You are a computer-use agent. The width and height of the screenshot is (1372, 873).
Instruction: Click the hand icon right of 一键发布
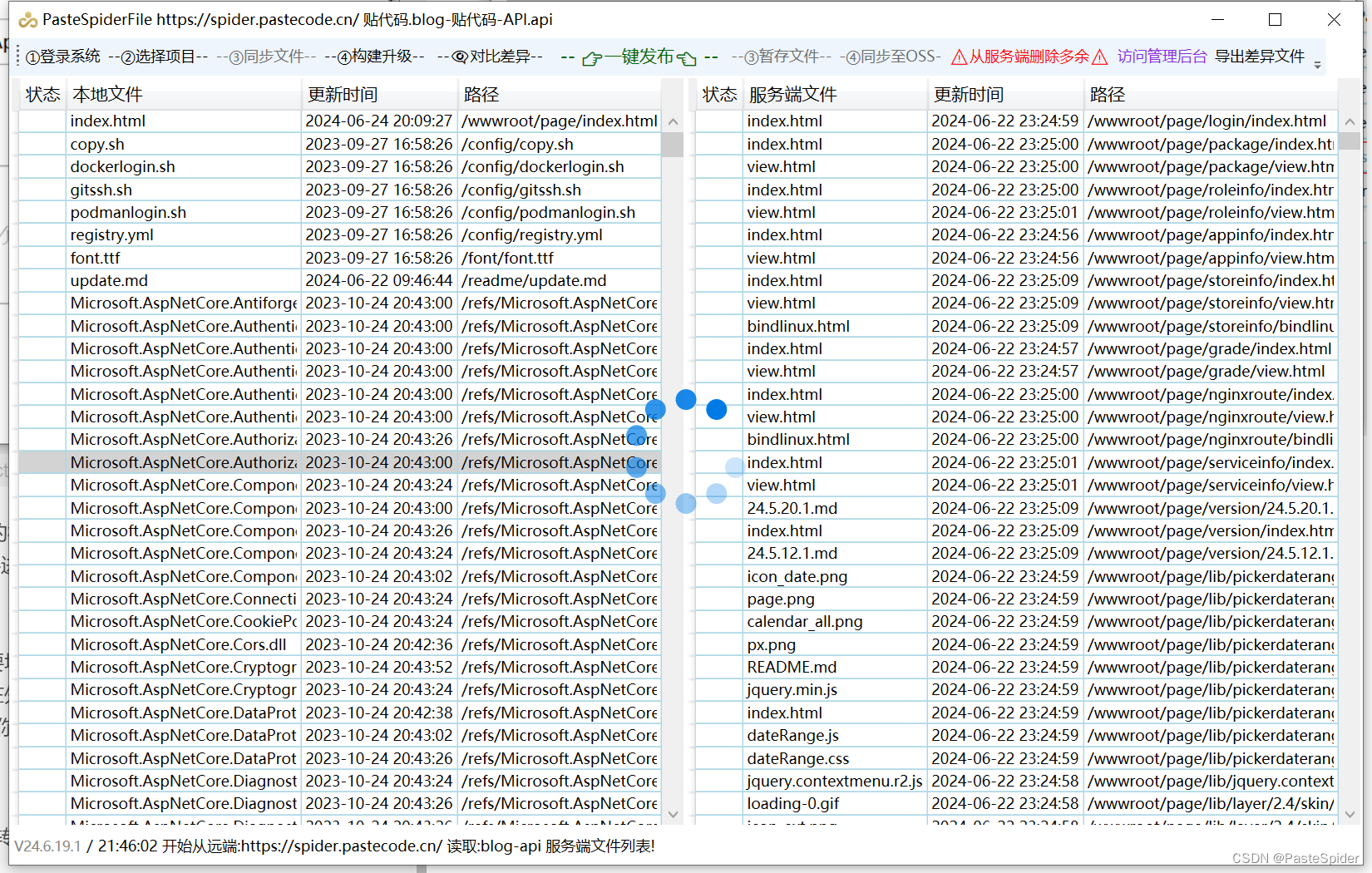coord(687,58)
